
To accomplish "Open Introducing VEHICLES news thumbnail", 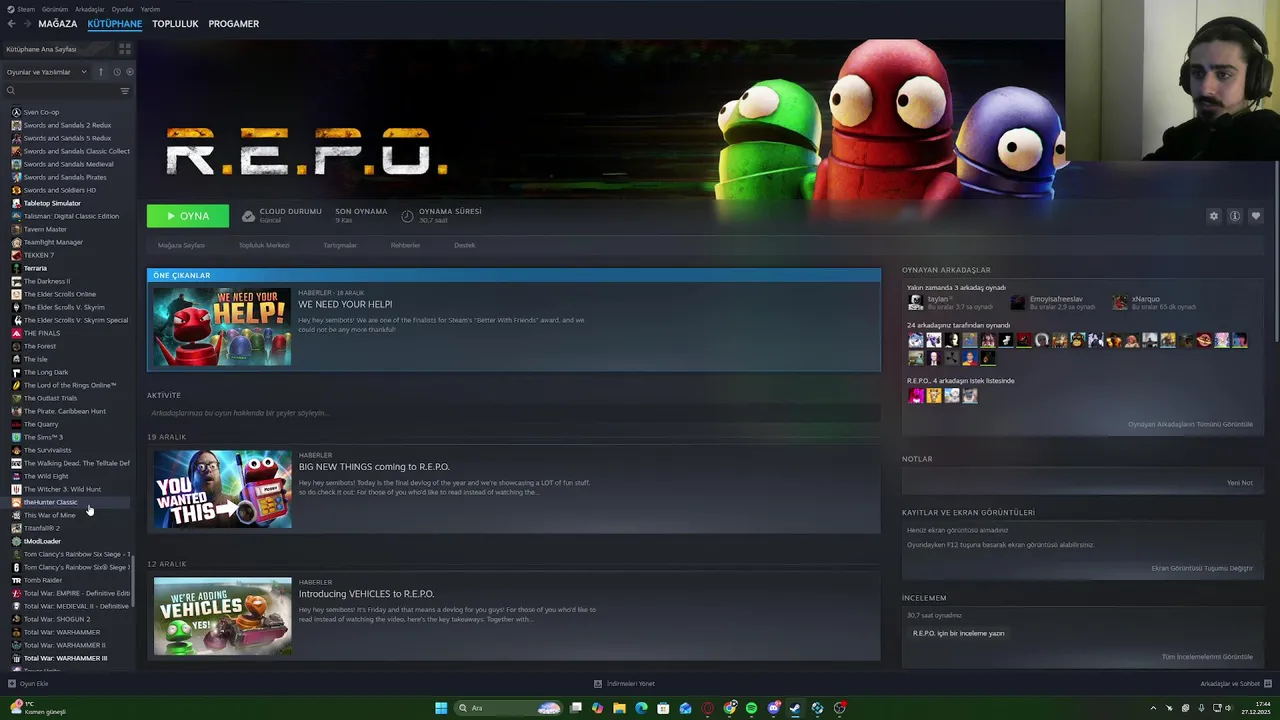I will [x=222, y=616].
